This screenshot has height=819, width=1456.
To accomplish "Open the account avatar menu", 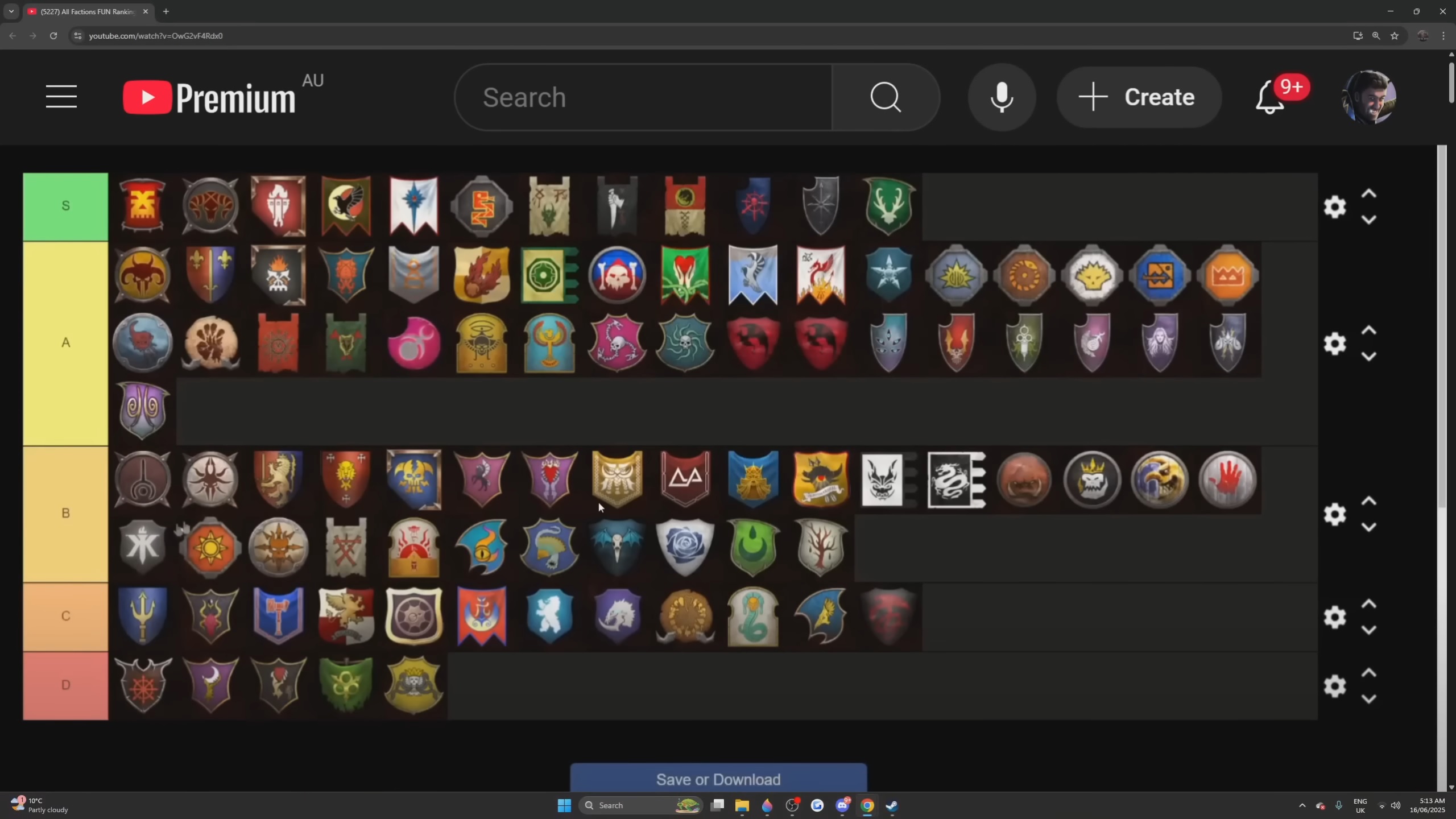I will click(x=1368, y=97).
